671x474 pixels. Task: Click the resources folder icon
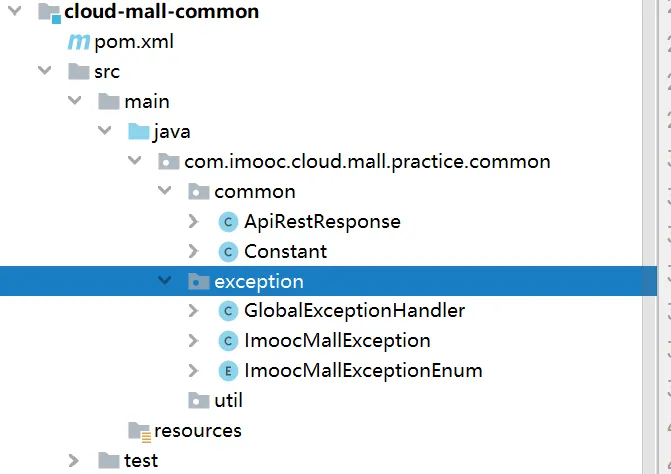click(x=138, y=431)
